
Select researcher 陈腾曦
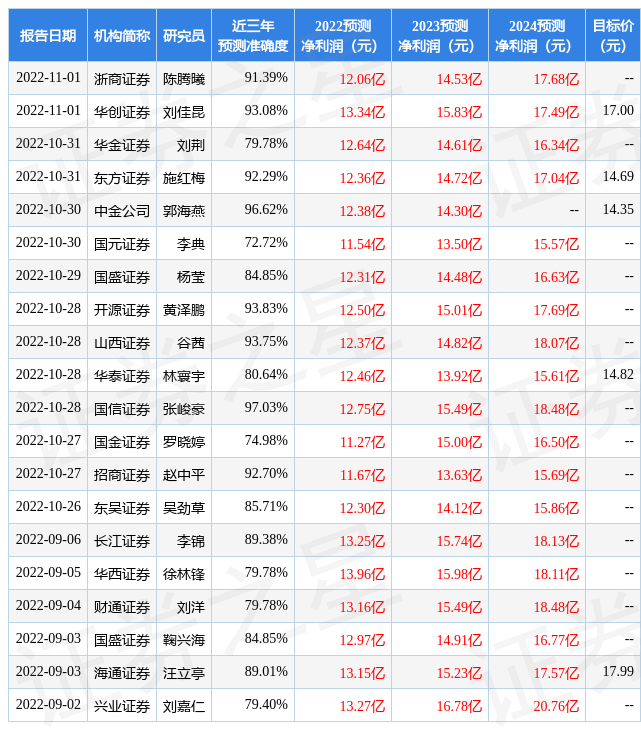[x=184, y=79]
